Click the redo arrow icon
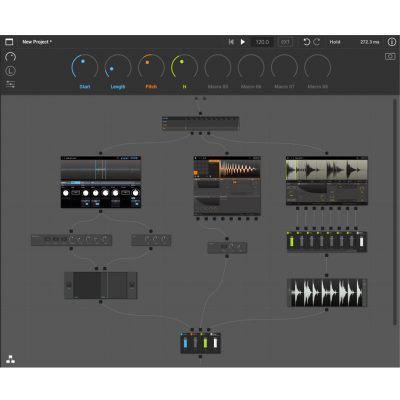Screen dimensions: 400x400 317,42
